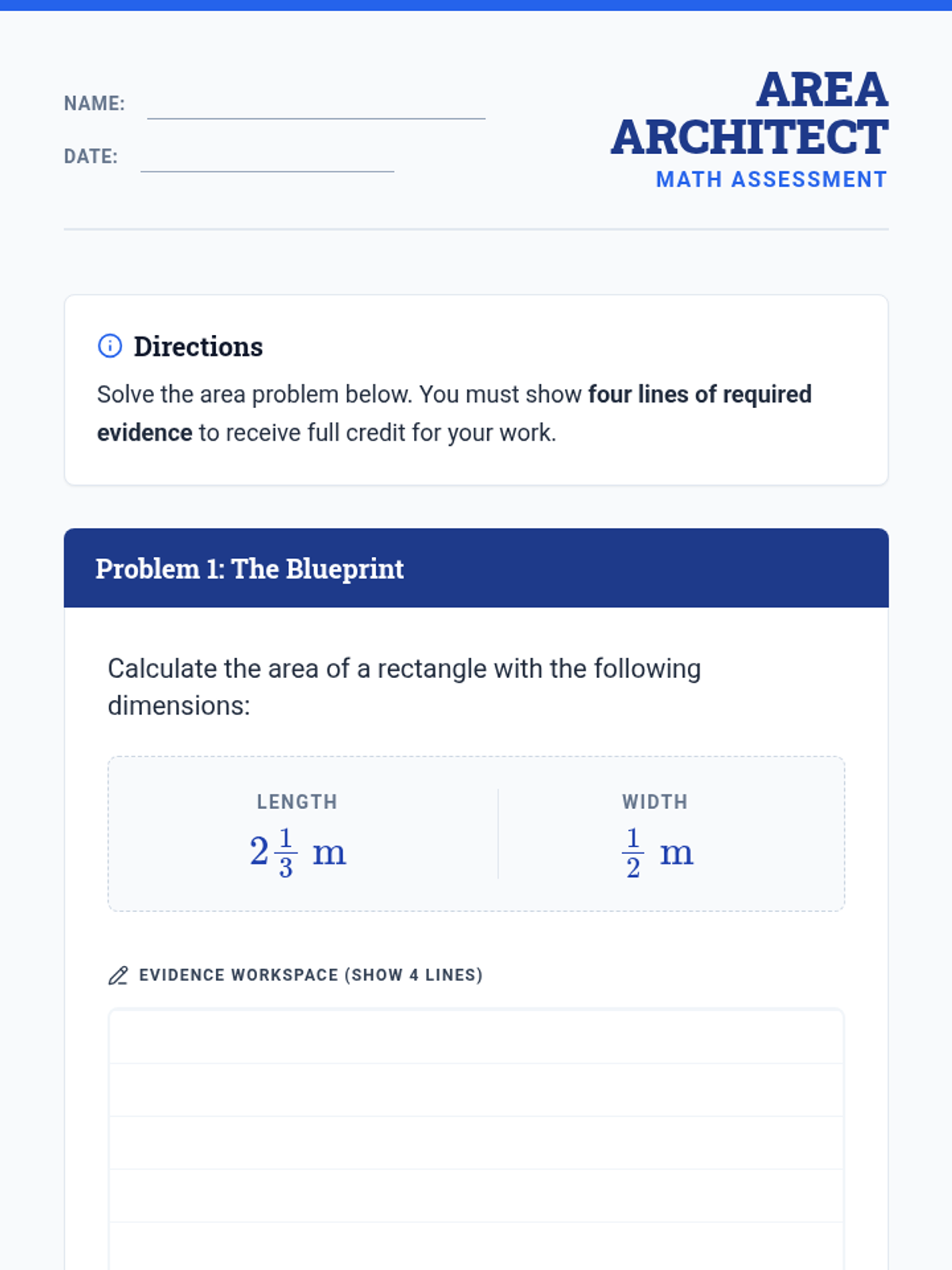Click the AREA ARCHITECT title
Viewport: 952px width, 1270px height.
pyautogui.click(x=749, y=114)
